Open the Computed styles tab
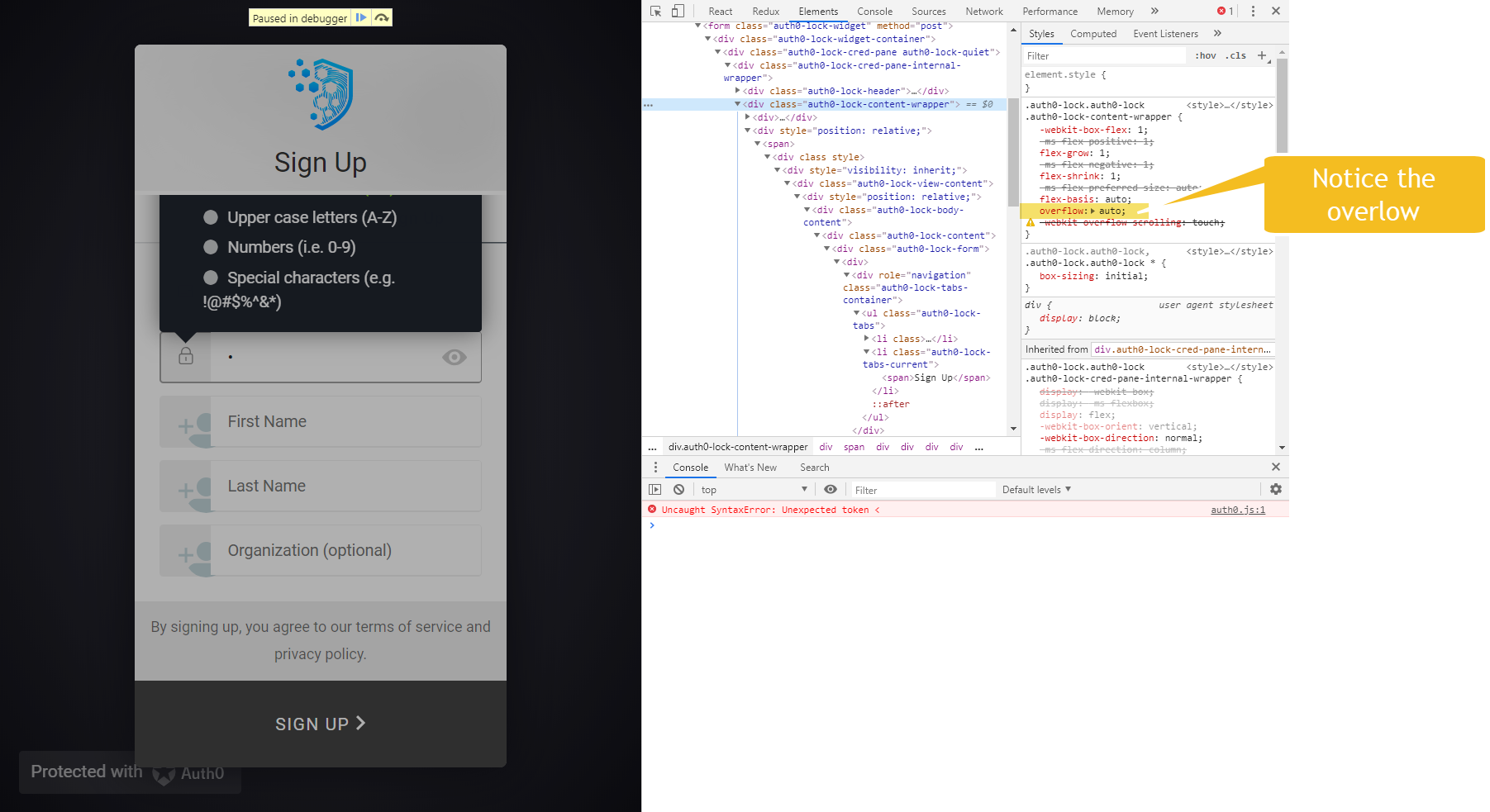 1093,34
